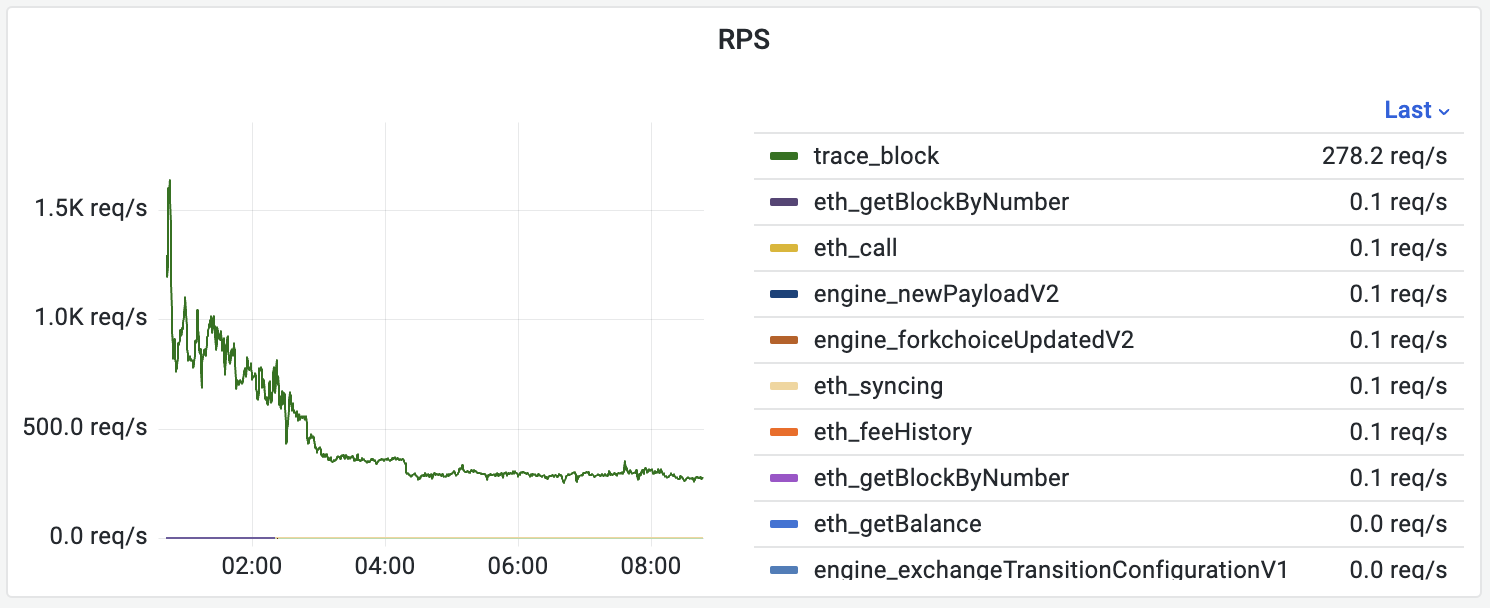Viewport: 1490px width, 608px height.
Task: Isolate the eth_syncing series by its label
Action: (x=878, y=386)
